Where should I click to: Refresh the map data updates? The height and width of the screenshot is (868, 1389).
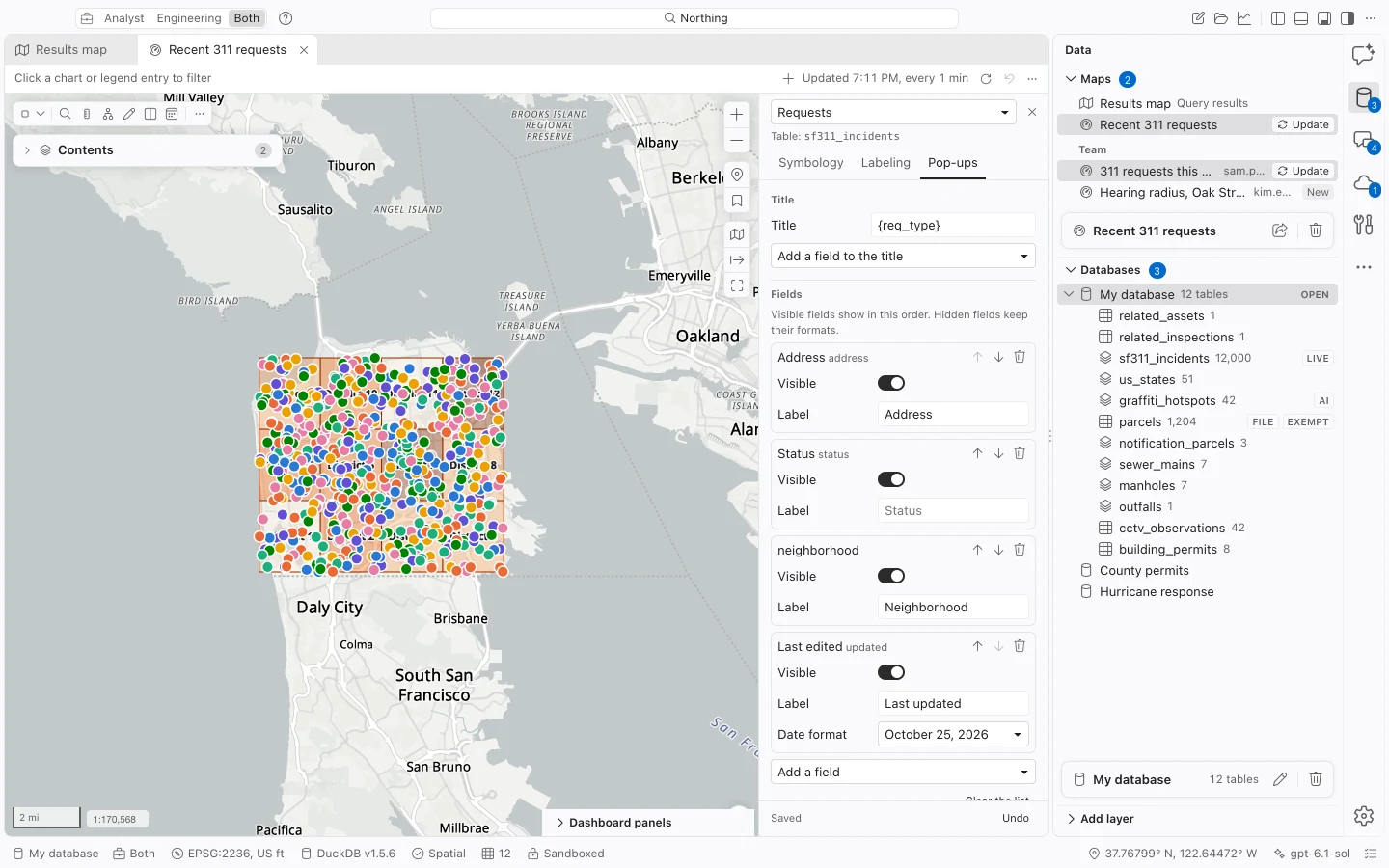click(986, 79)
